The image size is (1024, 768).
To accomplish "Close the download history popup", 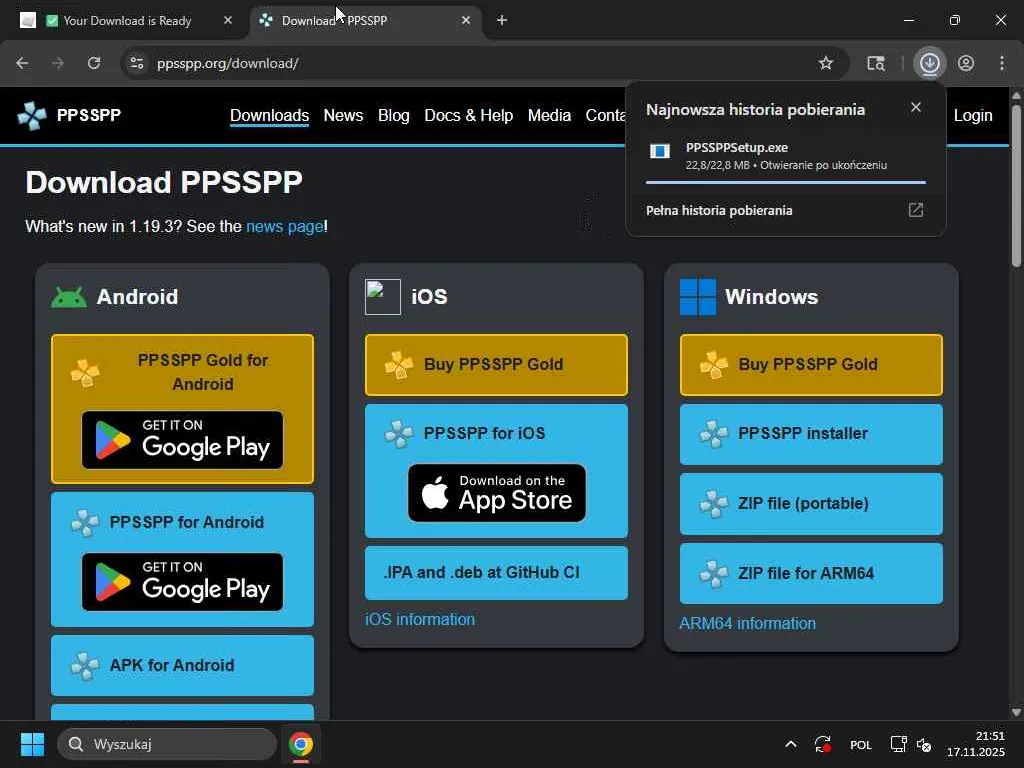I will coord(916,107).
